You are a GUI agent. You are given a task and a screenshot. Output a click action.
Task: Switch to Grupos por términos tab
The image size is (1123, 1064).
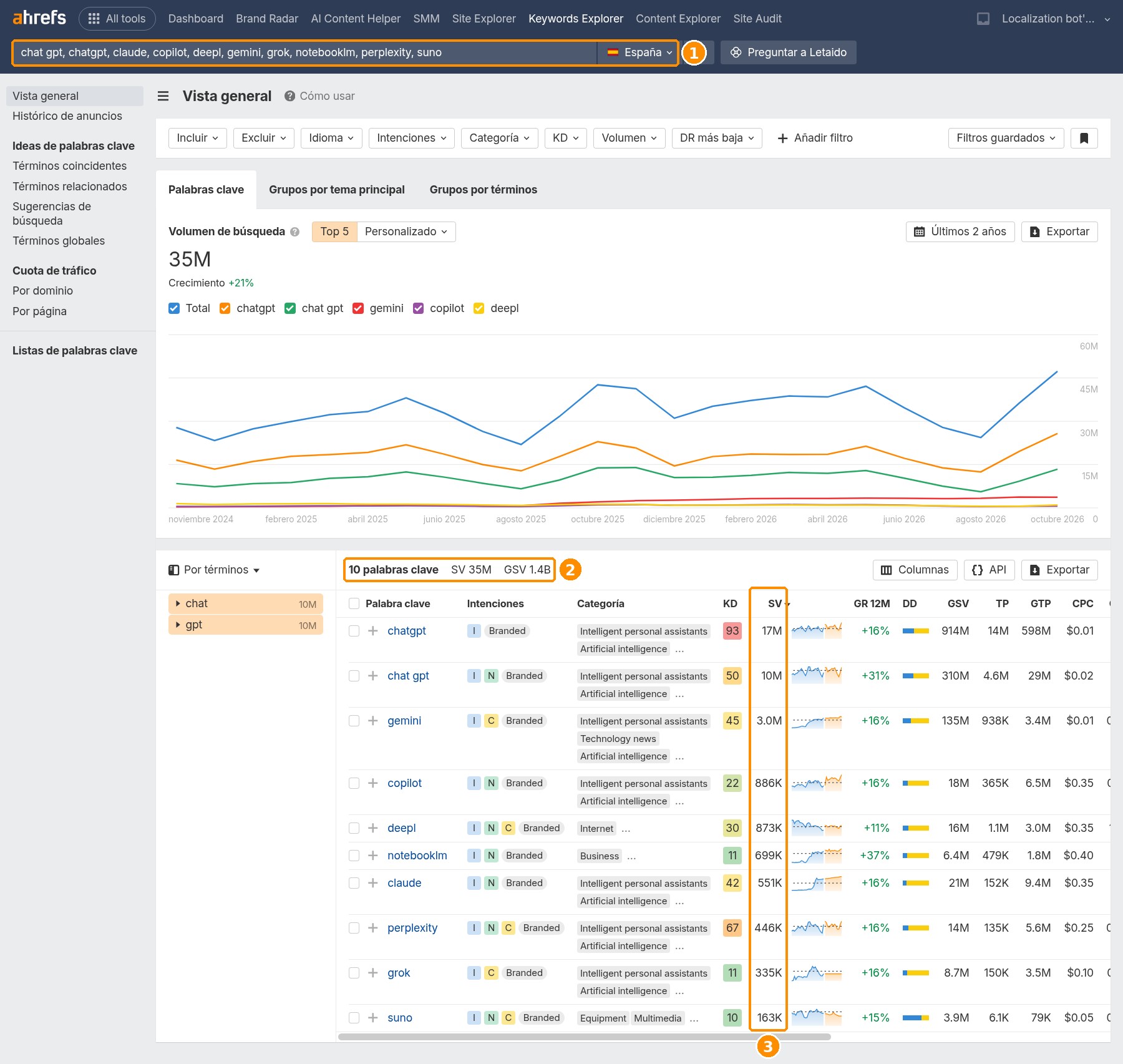coord(484,190)
